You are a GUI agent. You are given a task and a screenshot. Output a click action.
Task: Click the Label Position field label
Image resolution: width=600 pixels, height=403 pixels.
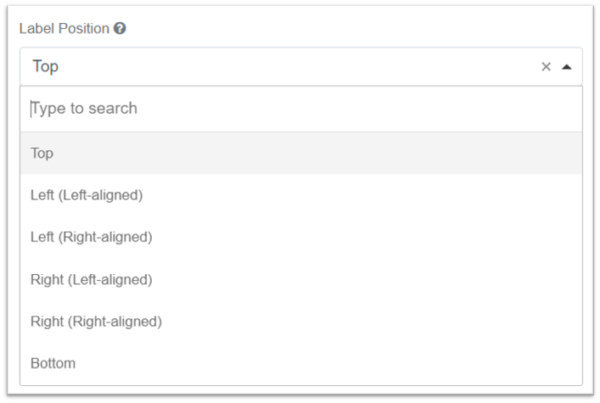click(x=64, y=29)
